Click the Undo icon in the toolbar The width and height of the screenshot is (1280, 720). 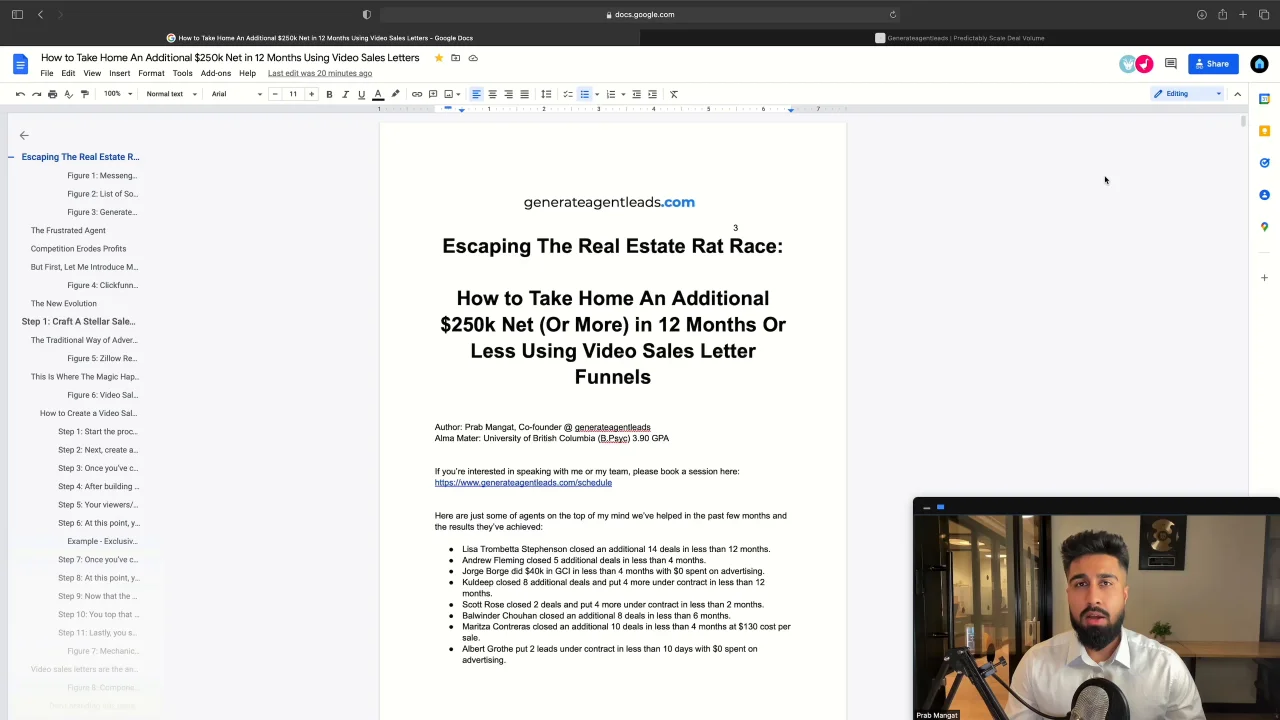click(x=20, y=94)
